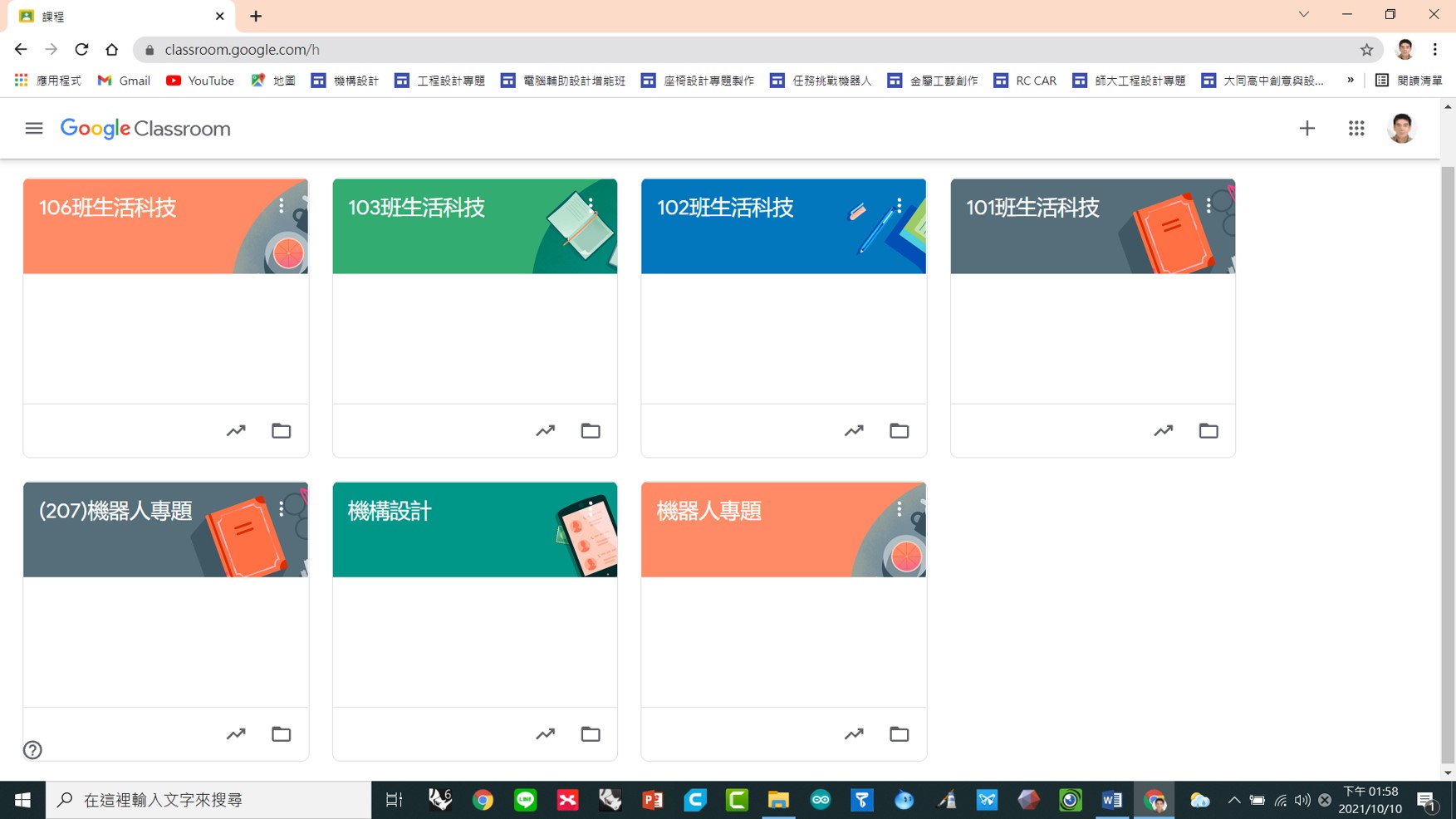The image size is (1456, 819).
Task: Open Chrome three-dot menu
Action: click(1435, 50)
